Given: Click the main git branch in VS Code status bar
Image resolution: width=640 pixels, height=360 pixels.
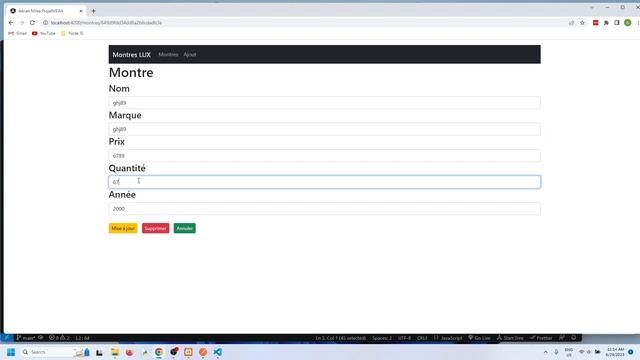Looking at the screenshot, I should point(26,338).
